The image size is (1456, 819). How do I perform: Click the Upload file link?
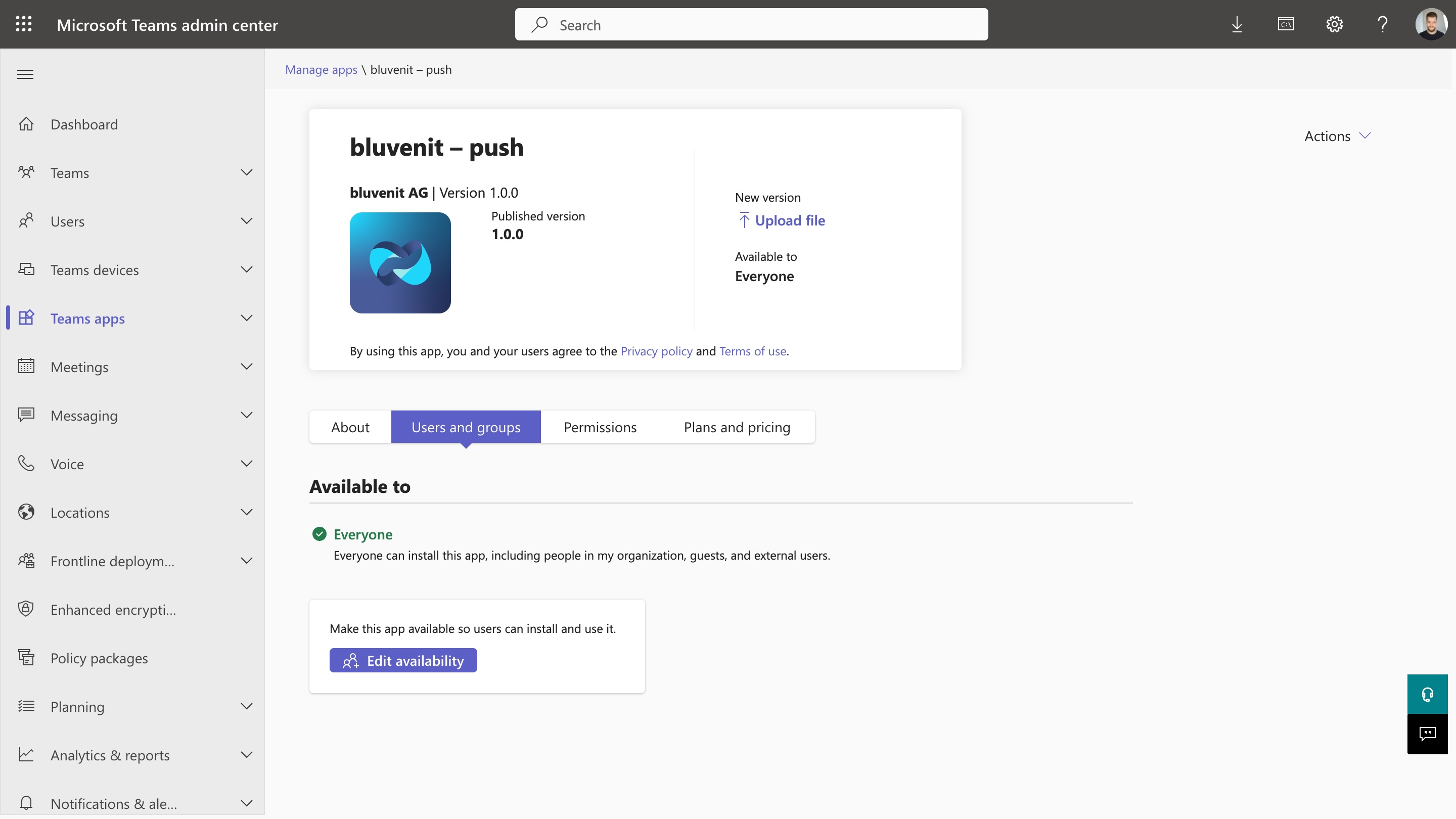pos(782,220)
